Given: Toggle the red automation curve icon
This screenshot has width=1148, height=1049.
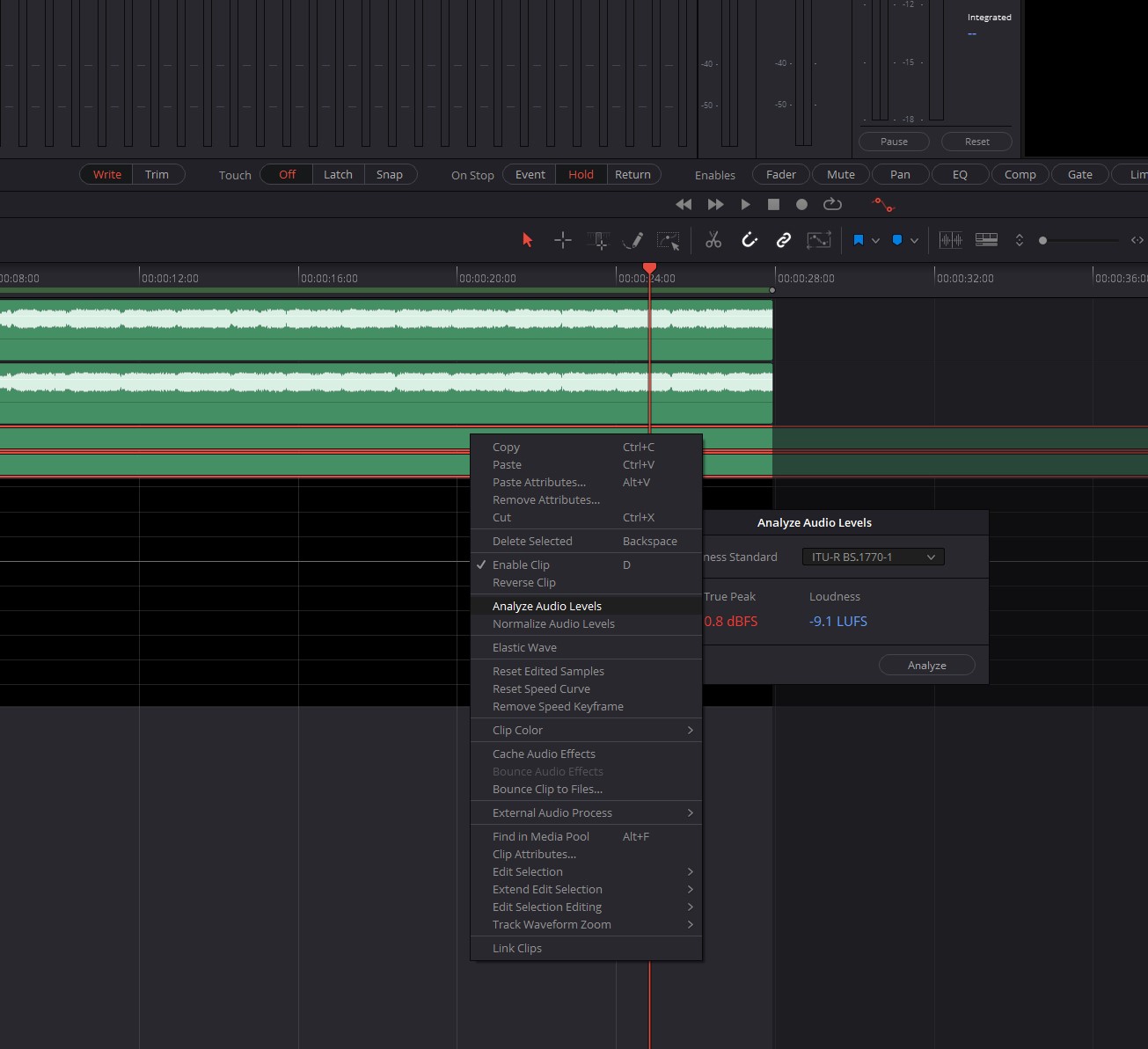Looking at the screenshot, I should pyautogui.click(x=882, y=205).
